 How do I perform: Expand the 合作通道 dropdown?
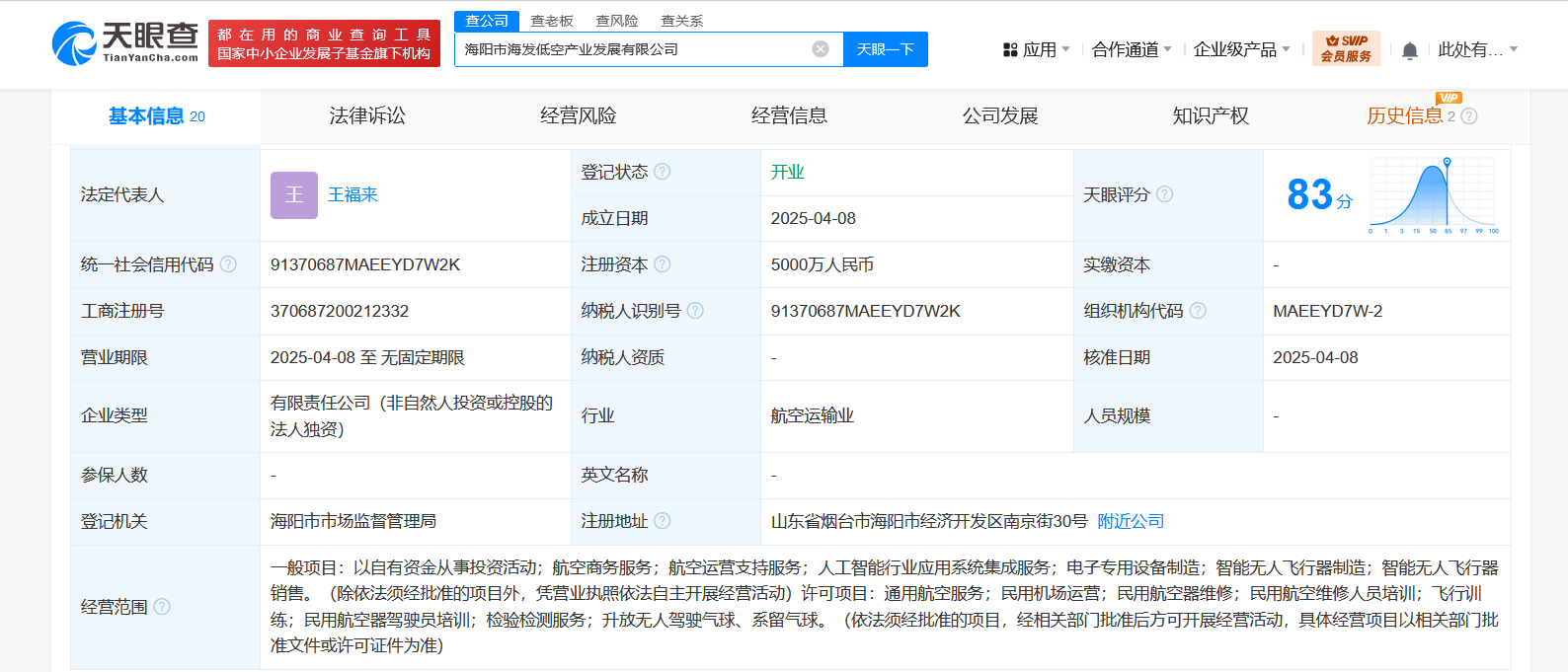pyautogui.click(x=1132, y=49)
